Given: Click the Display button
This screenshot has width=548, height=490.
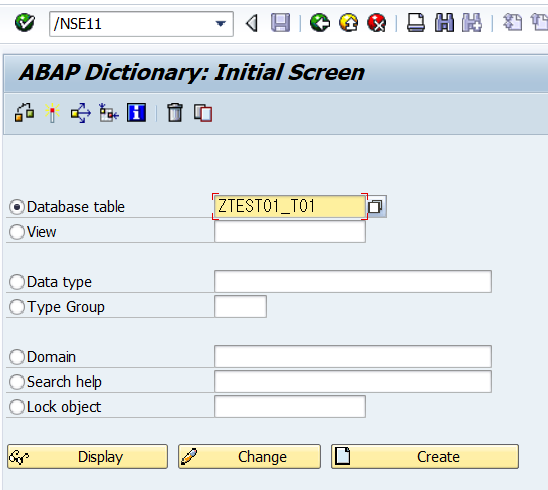Looking at the screenshot, I should pyautogui.click(x=87, y=456).
